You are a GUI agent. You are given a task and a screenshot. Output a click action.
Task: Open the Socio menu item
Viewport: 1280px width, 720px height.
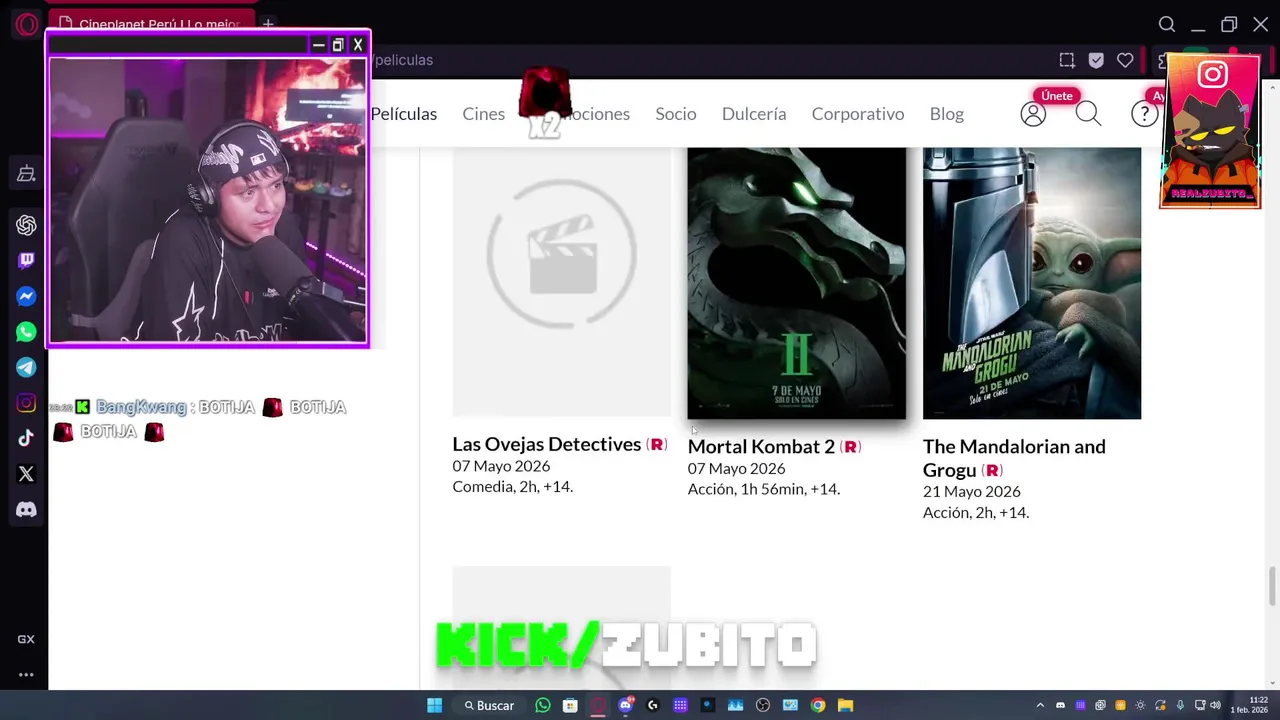(676, 114)
